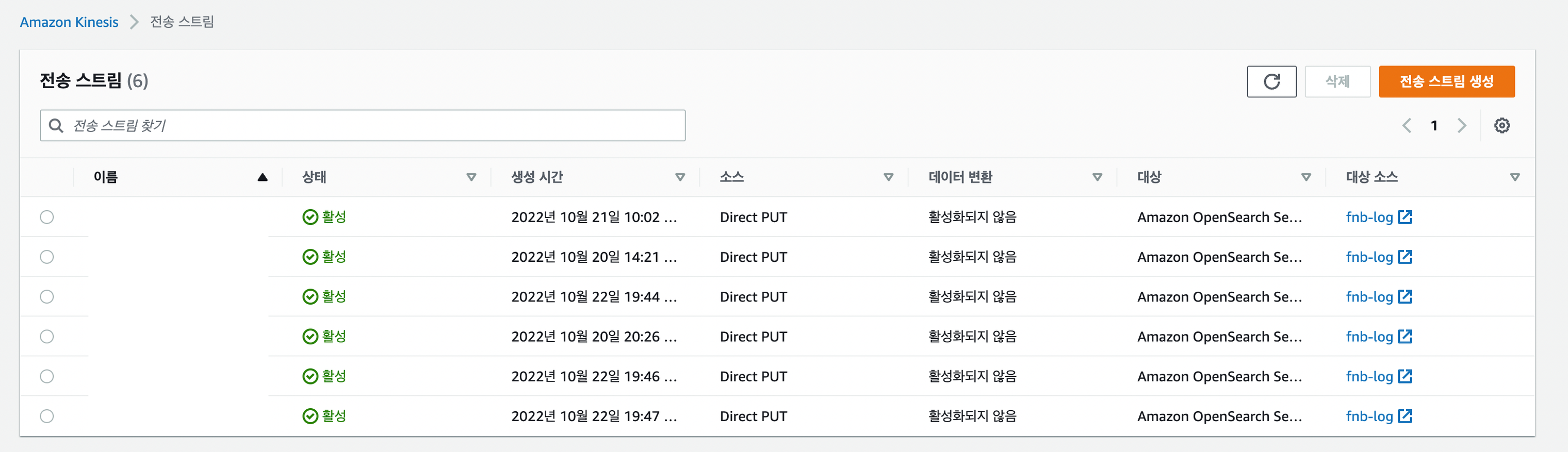Focus the 전송 스트림 찾기 search field

[363, 125]
